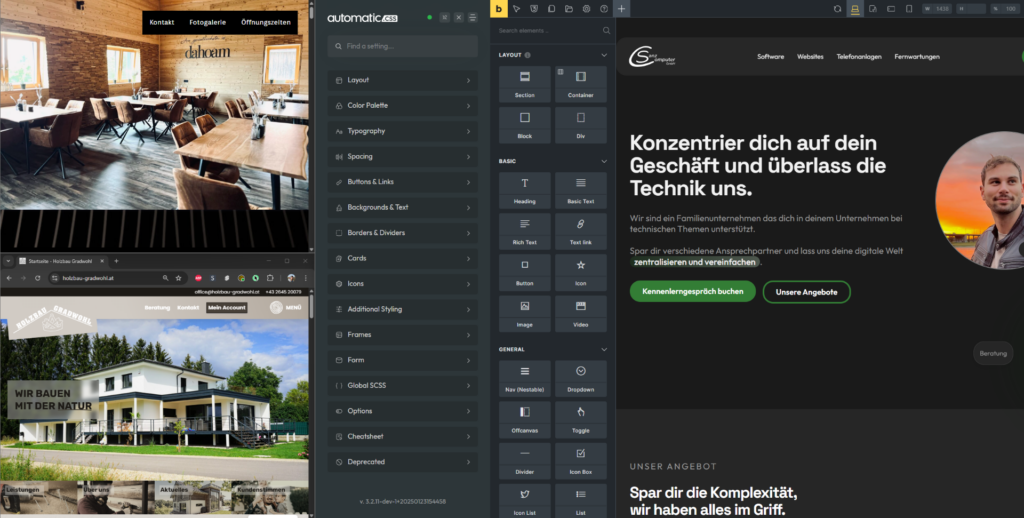Focus the Find a setting field
The width and height of the screenshot is (1024, 518).
402,46
